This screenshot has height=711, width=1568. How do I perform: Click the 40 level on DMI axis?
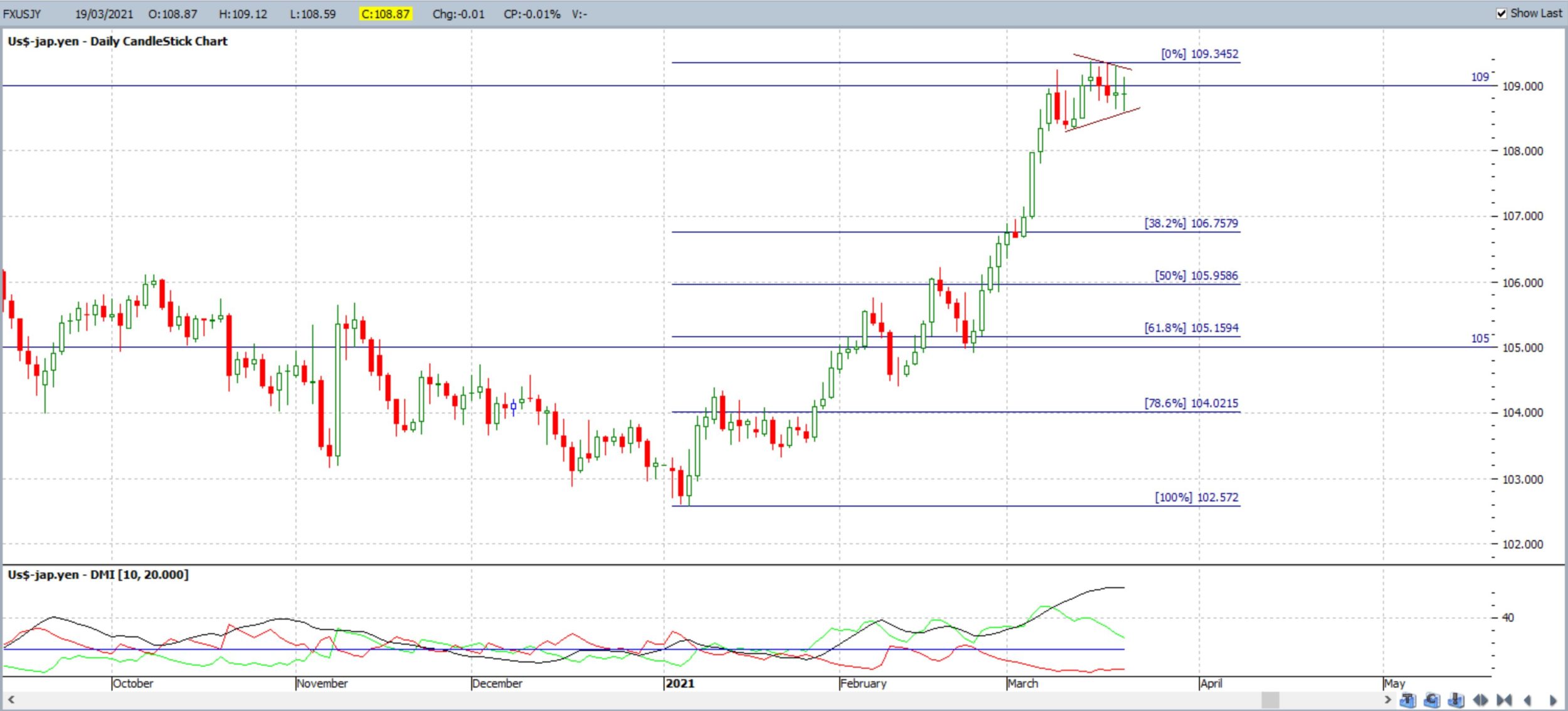(x=1508, y=618)
